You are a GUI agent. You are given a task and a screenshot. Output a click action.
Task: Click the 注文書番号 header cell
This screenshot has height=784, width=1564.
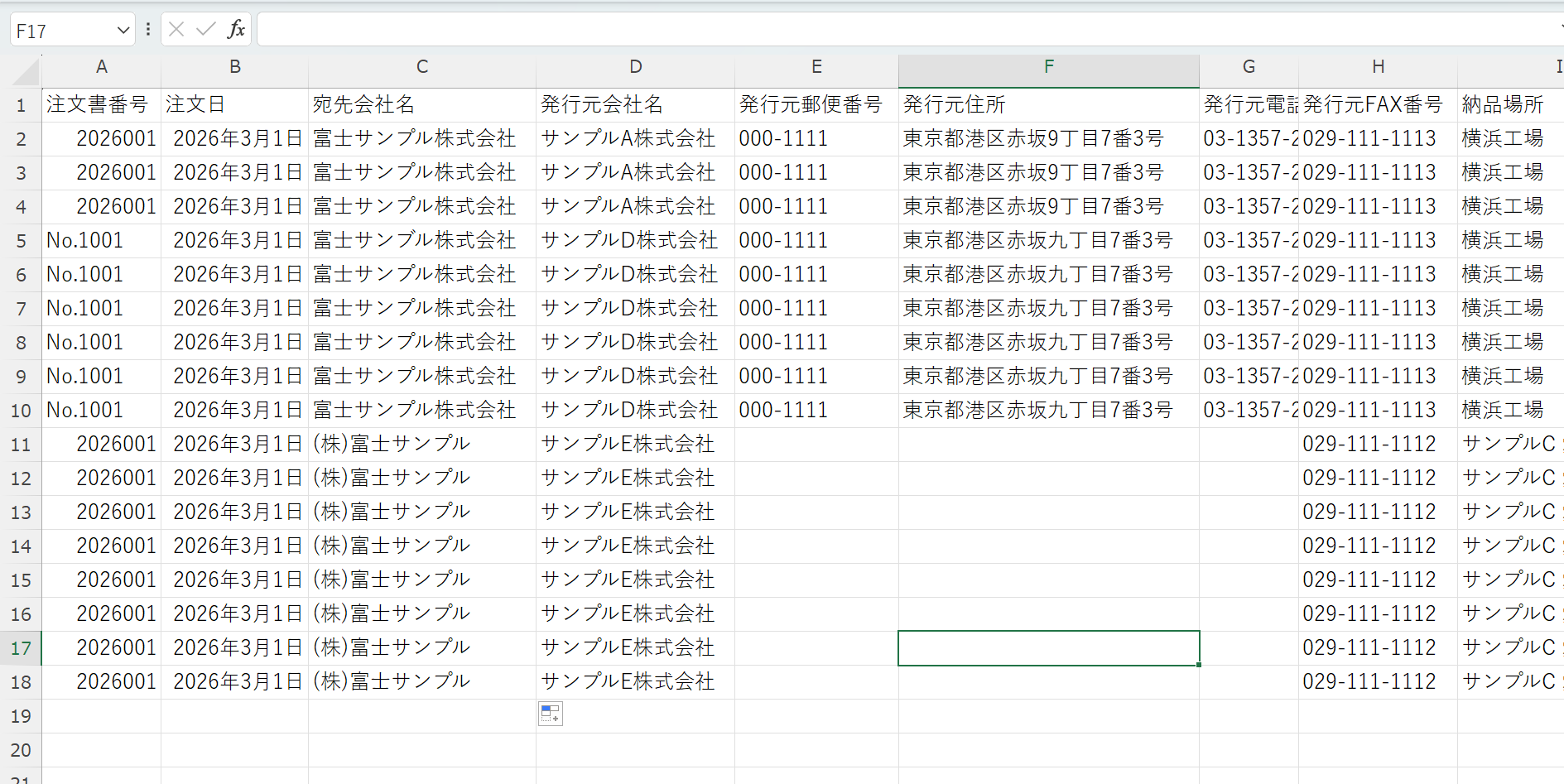(x=102, y=105)
